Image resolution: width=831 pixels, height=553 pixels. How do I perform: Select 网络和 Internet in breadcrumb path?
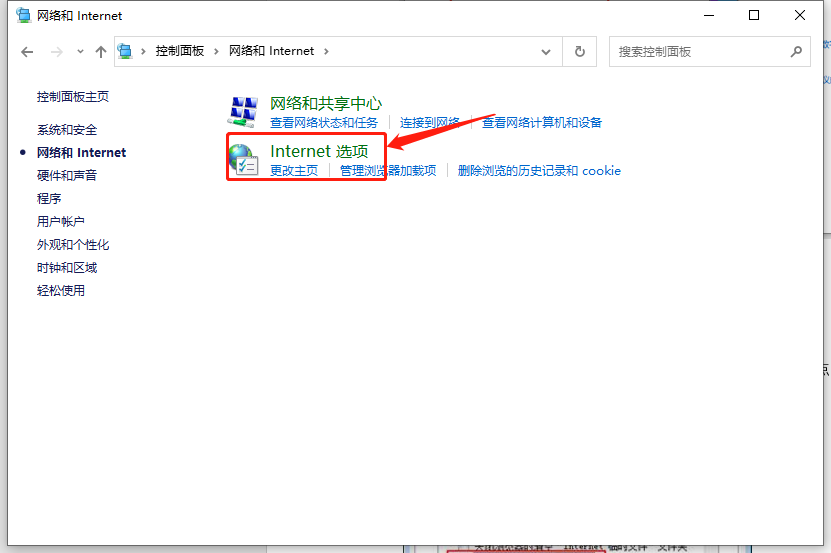(271, 51)
